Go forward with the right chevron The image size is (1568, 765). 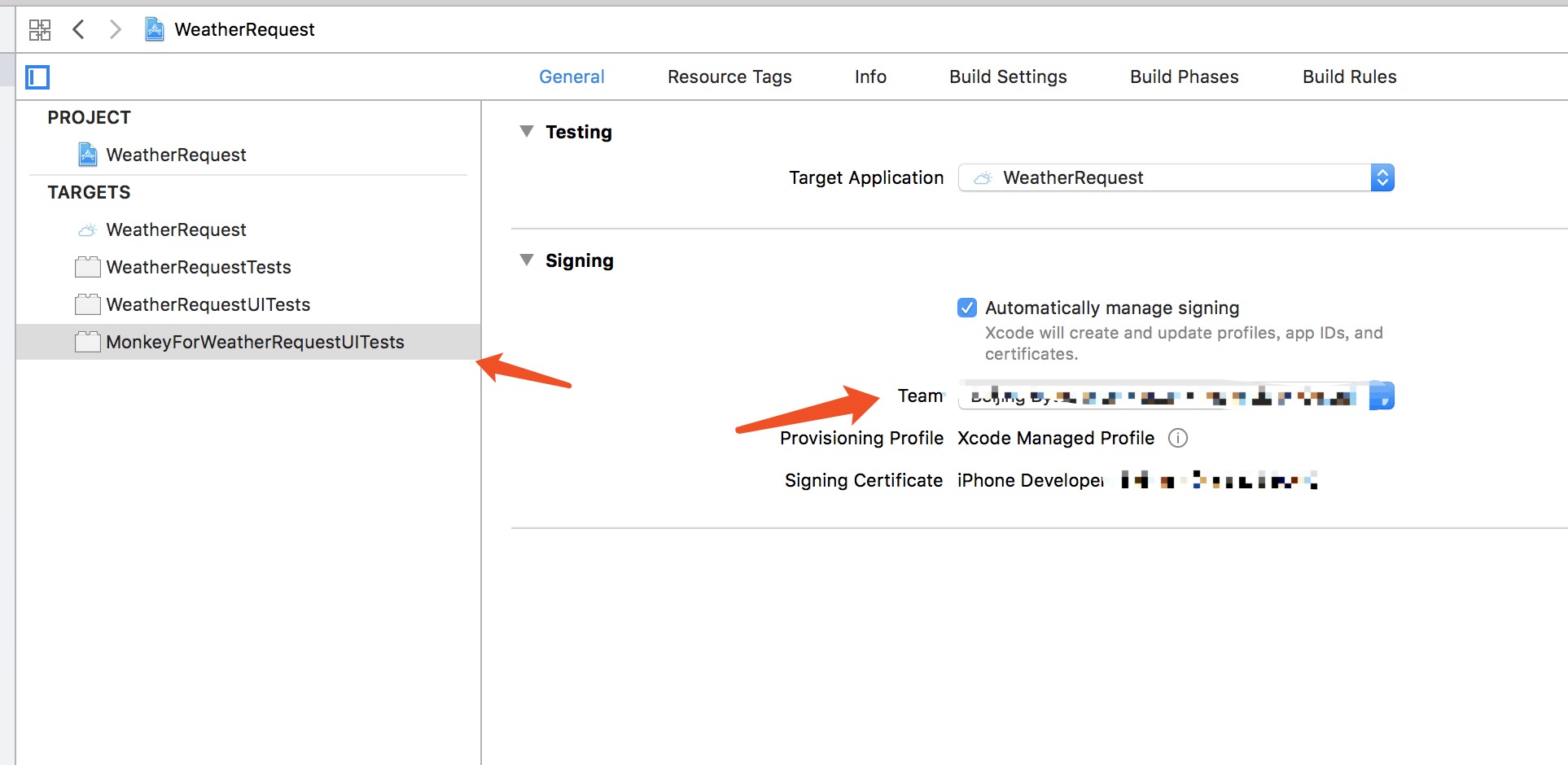[116, 30]
